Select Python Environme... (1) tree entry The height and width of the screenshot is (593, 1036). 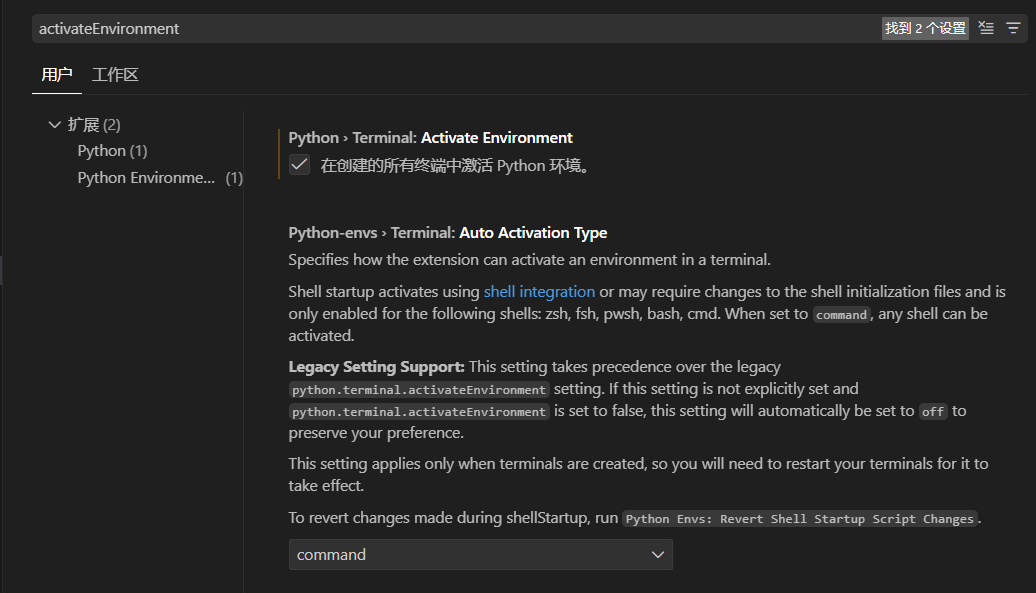pyautogui.click(x=160, y=178)
